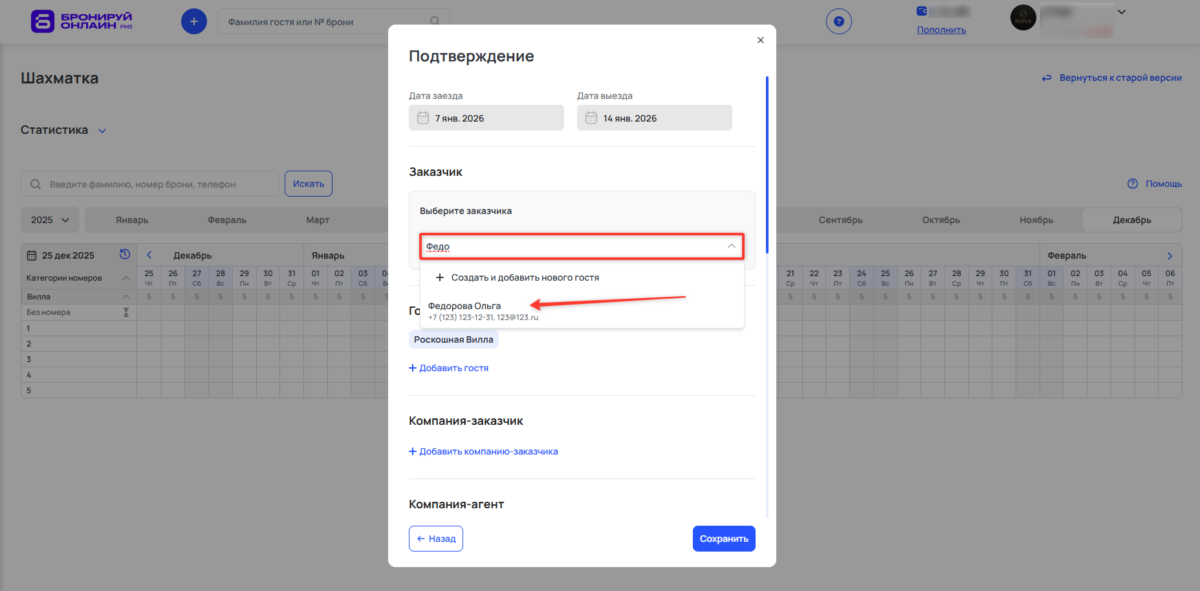Open the help question mark icon

839,21
